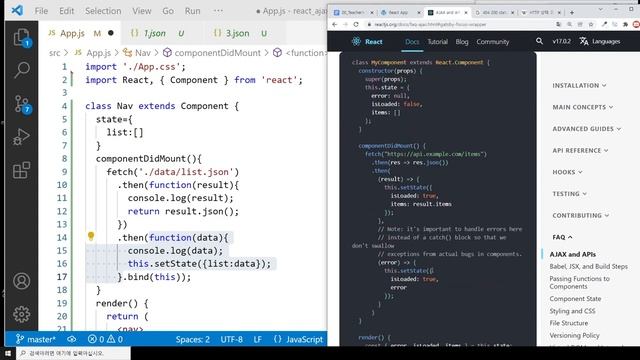The height and width of the screenshot is (360, 640).
Task: Click the synchronize changes cloud icon
Action: (71, 339)
